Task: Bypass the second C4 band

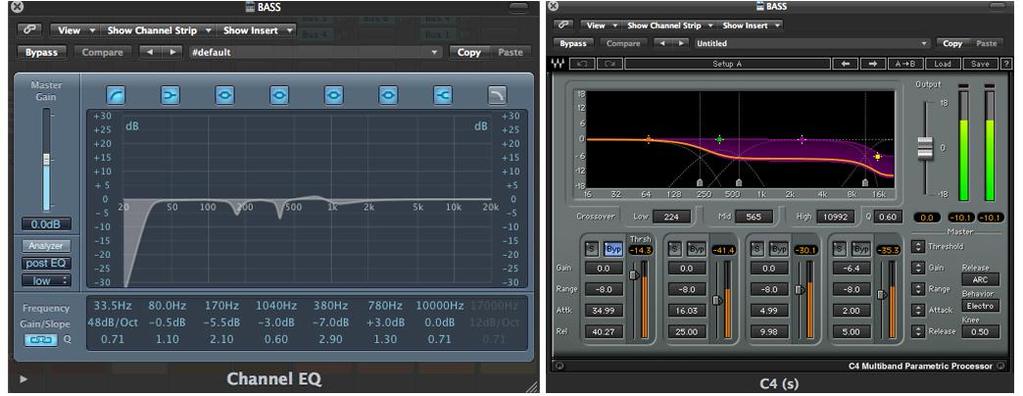Action: pyautogui.click(x=697, y=249)
